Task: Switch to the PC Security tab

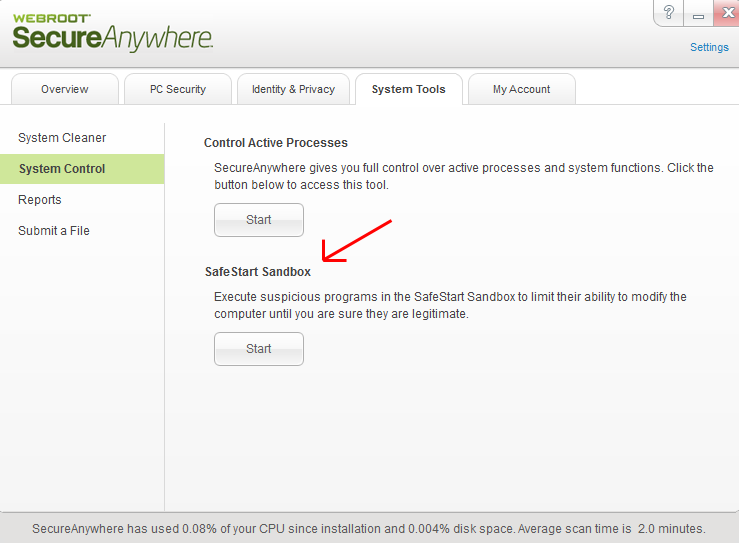Action: [178, 89]
